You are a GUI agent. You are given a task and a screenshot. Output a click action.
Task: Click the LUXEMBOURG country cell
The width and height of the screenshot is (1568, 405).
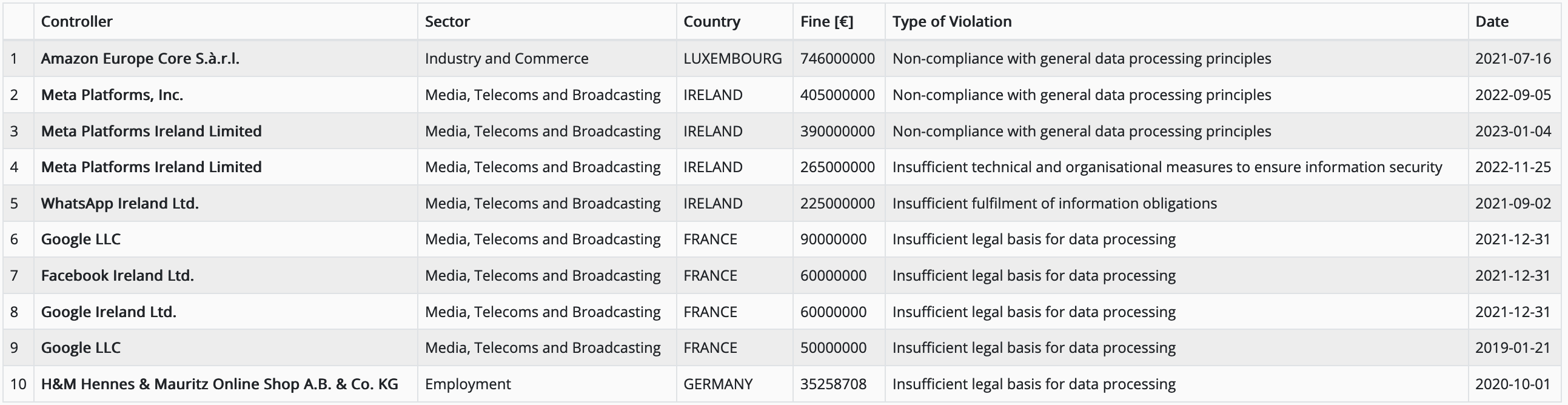[x=732, y=58]
